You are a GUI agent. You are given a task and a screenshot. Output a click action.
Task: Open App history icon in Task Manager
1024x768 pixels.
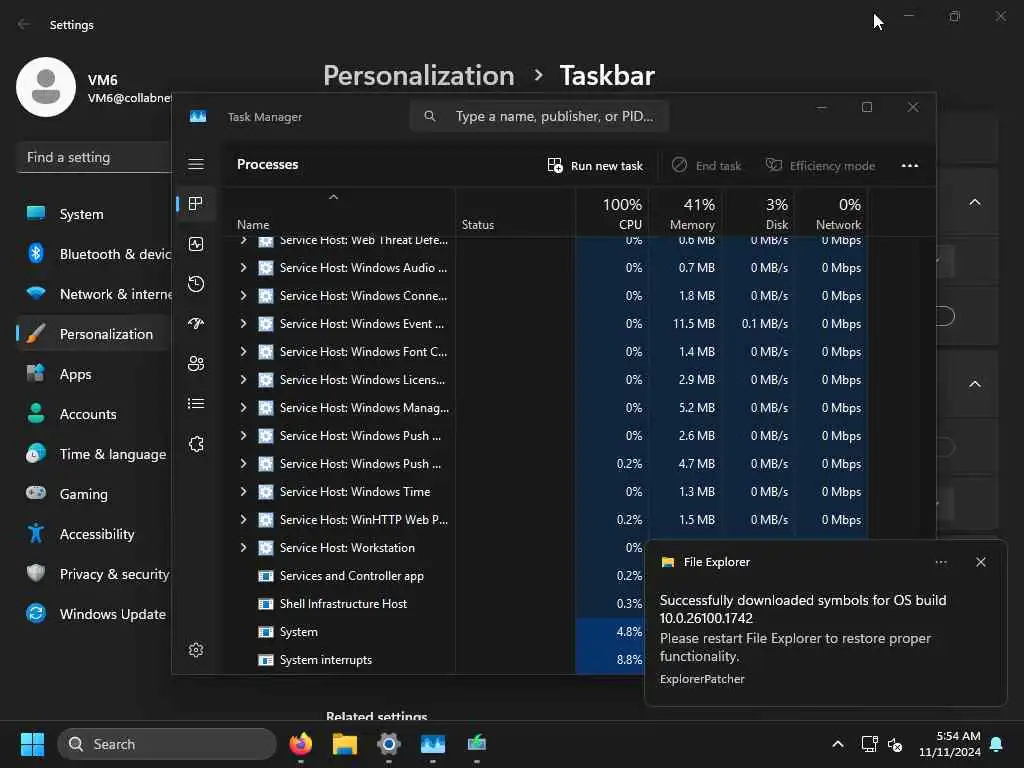click(196, 283)
